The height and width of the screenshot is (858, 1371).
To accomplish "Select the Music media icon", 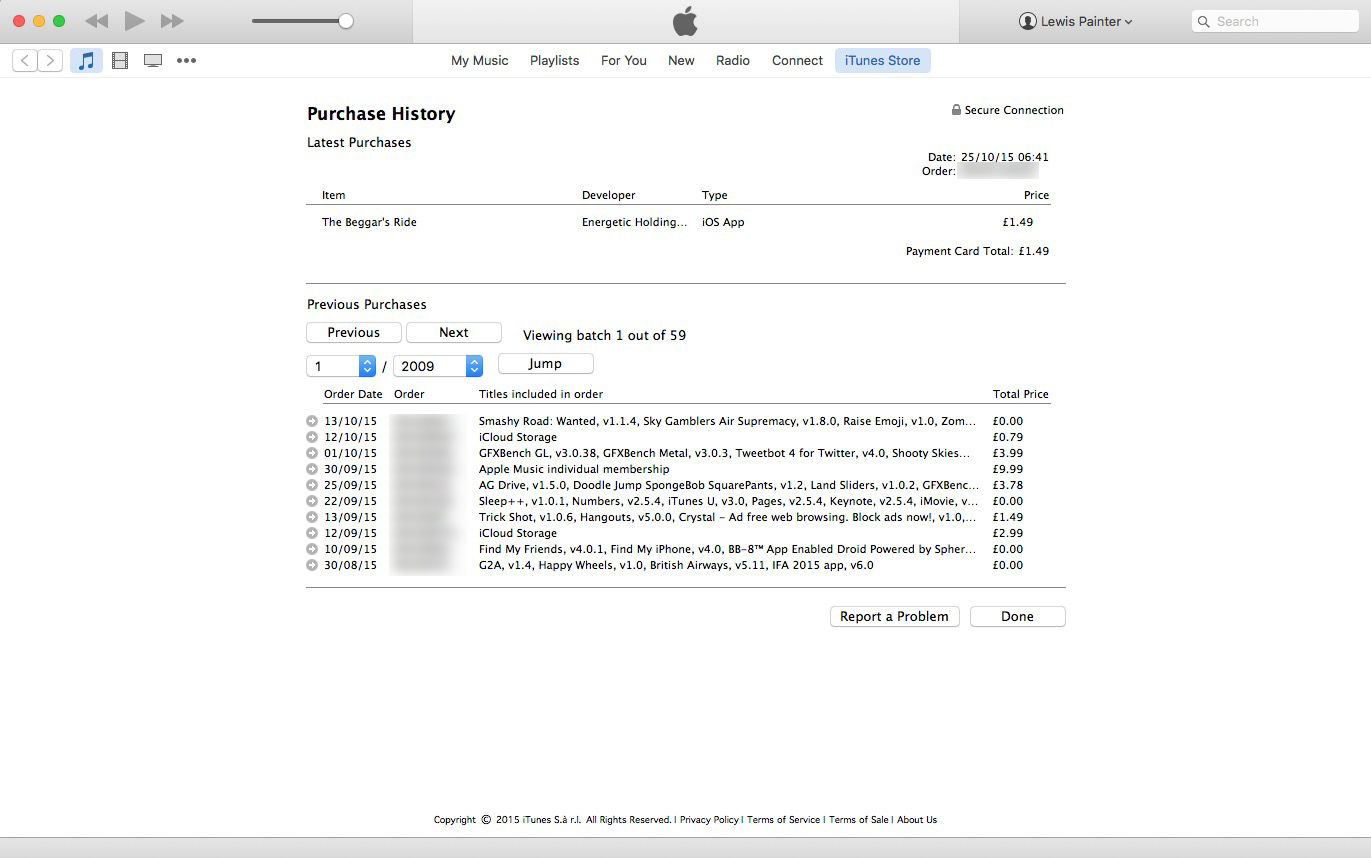I will [86, 60].
